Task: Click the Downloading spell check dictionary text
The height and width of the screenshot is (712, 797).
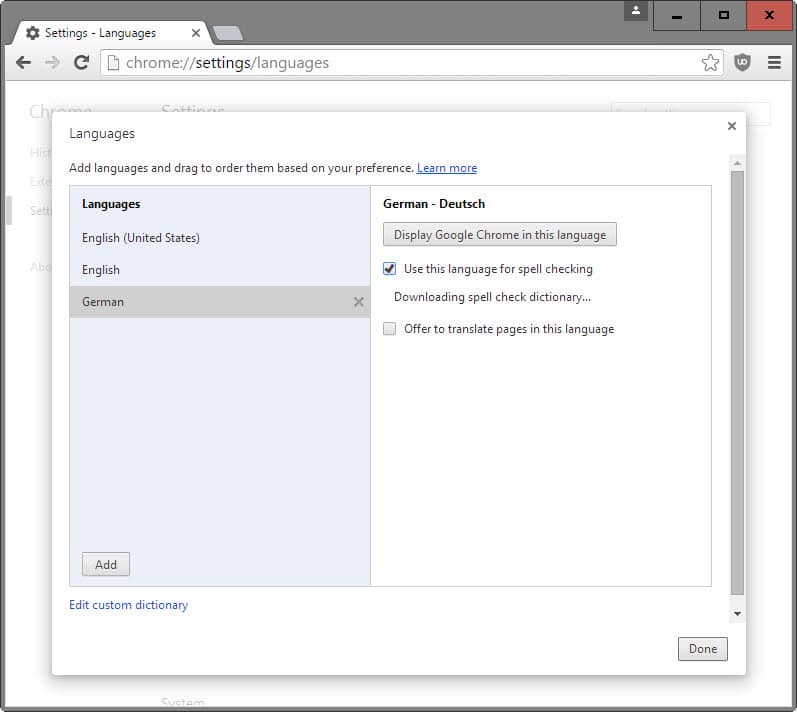Action: click(x=492, y=297)
